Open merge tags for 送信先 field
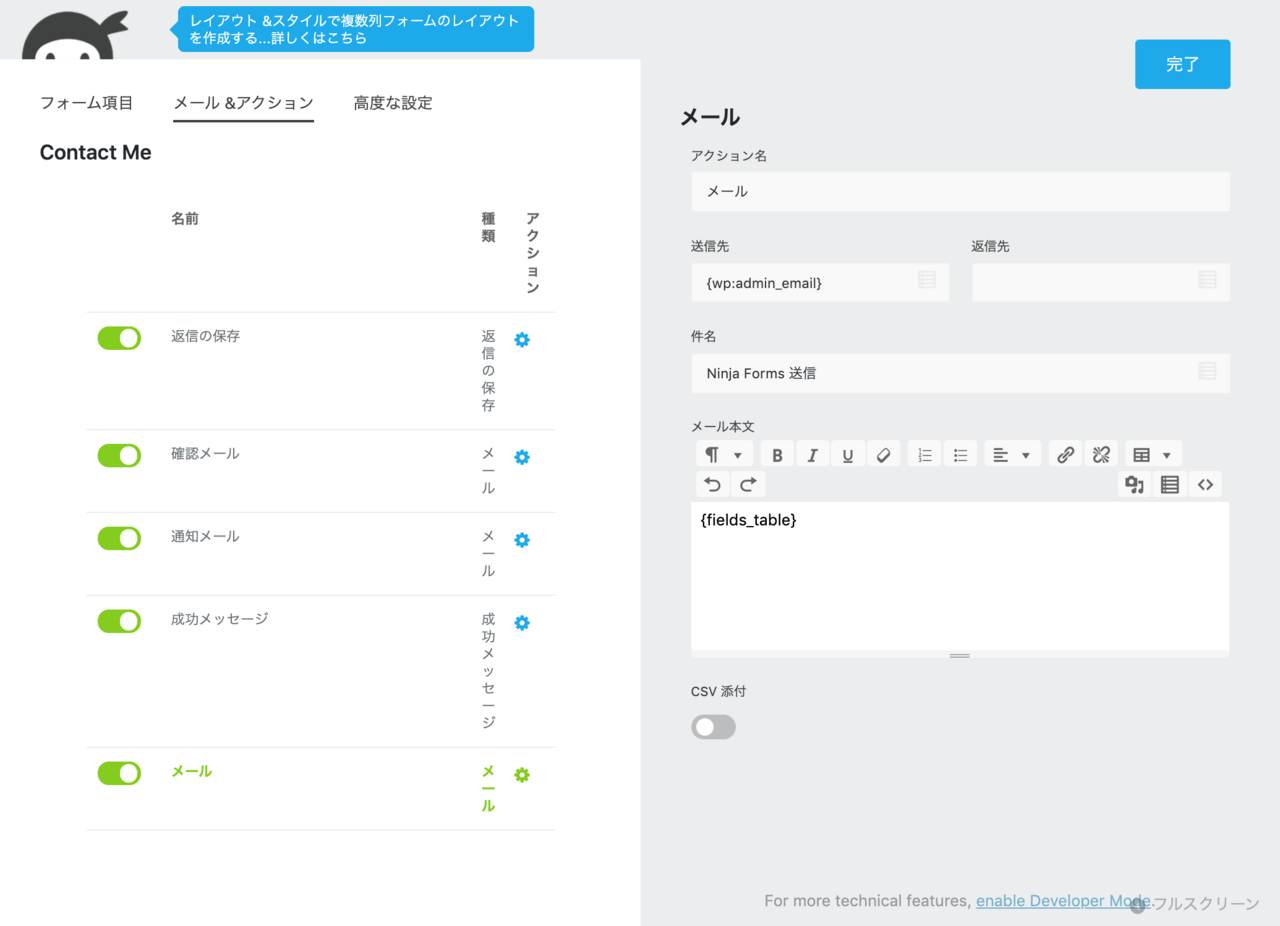This screenshot has height=926, width=1280. [x=927, y=279]
